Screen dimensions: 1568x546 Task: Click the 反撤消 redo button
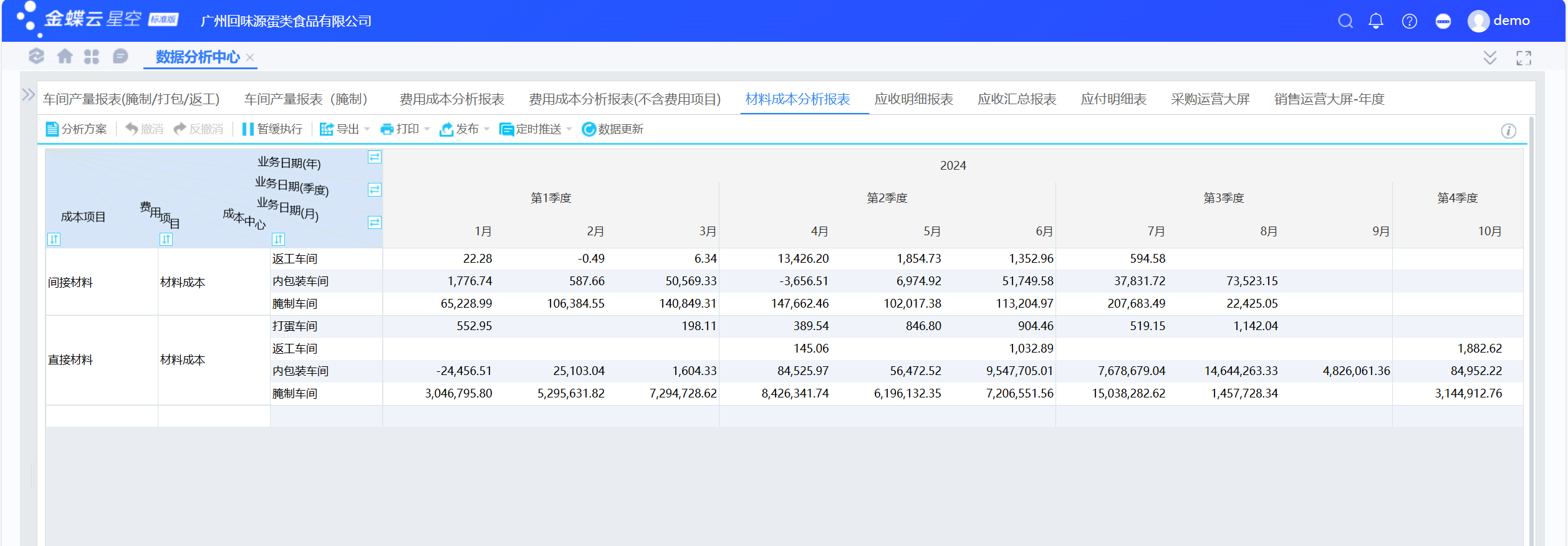coord(198,129)
